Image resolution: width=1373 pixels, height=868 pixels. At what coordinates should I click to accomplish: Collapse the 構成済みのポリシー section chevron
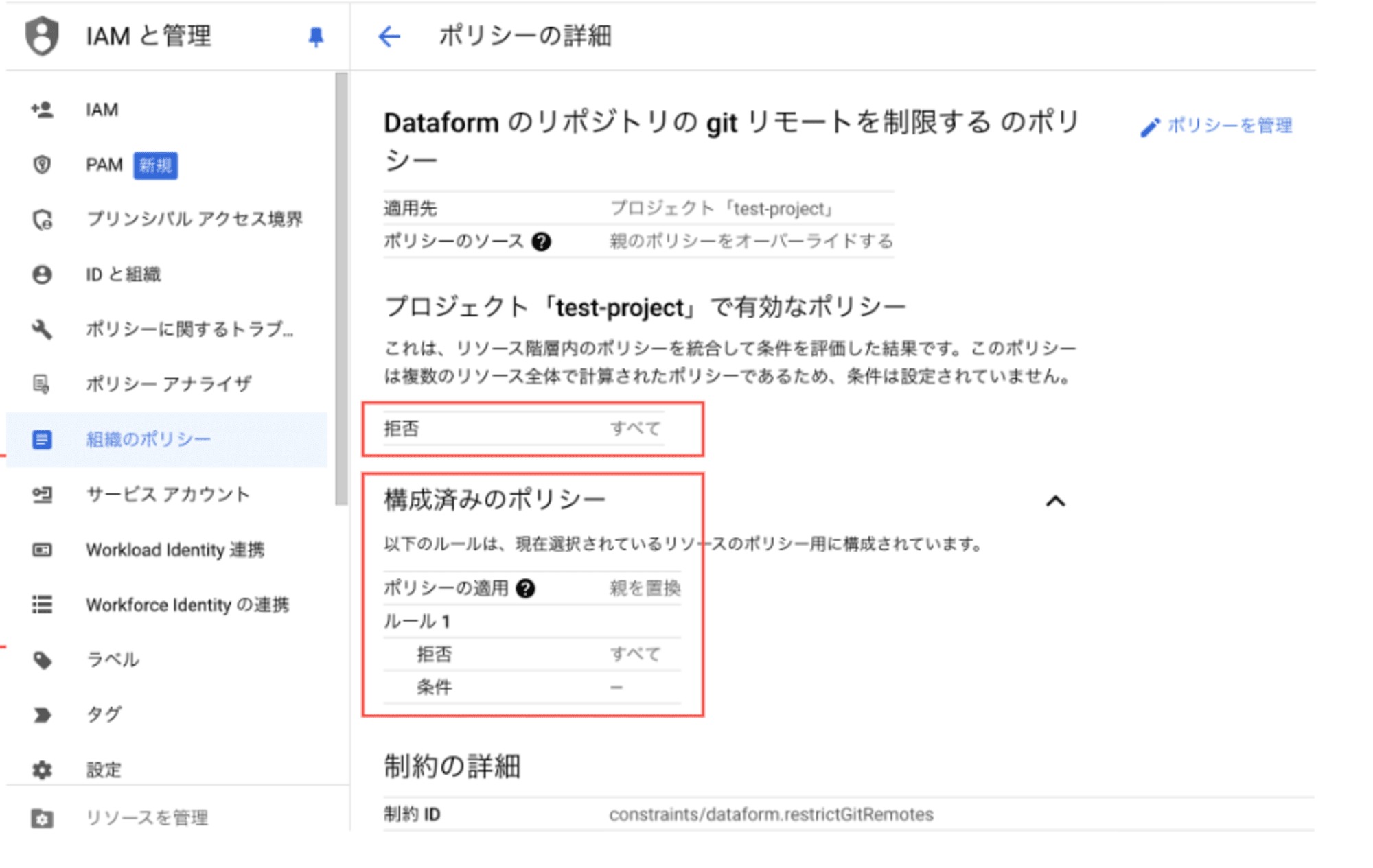point(1055,502)
